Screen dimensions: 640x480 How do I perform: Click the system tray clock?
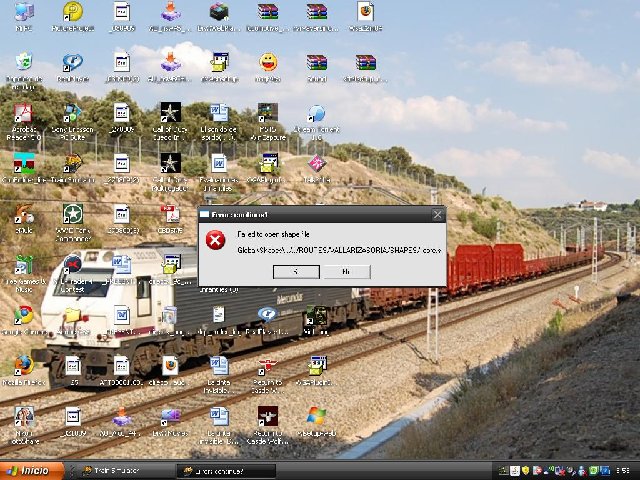coord(623,470)
